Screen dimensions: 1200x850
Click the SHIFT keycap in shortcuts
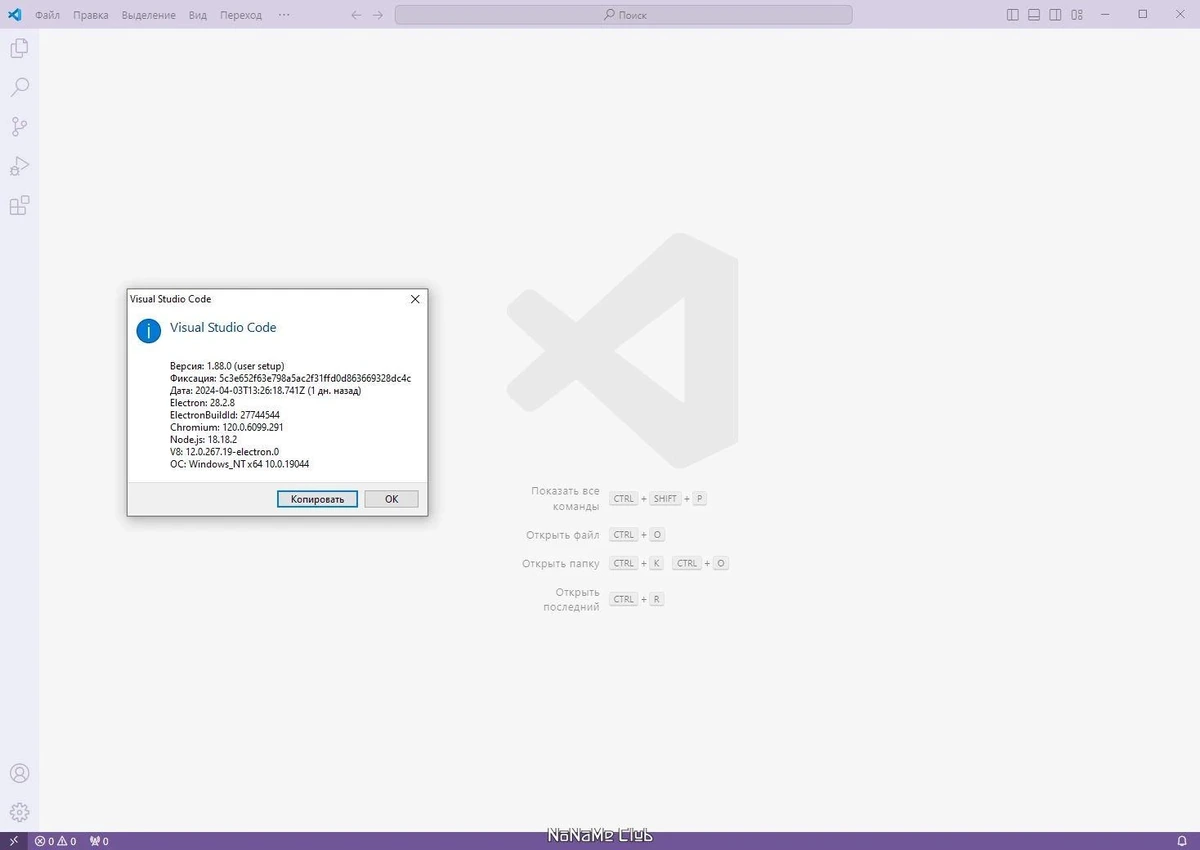point(665,499)
